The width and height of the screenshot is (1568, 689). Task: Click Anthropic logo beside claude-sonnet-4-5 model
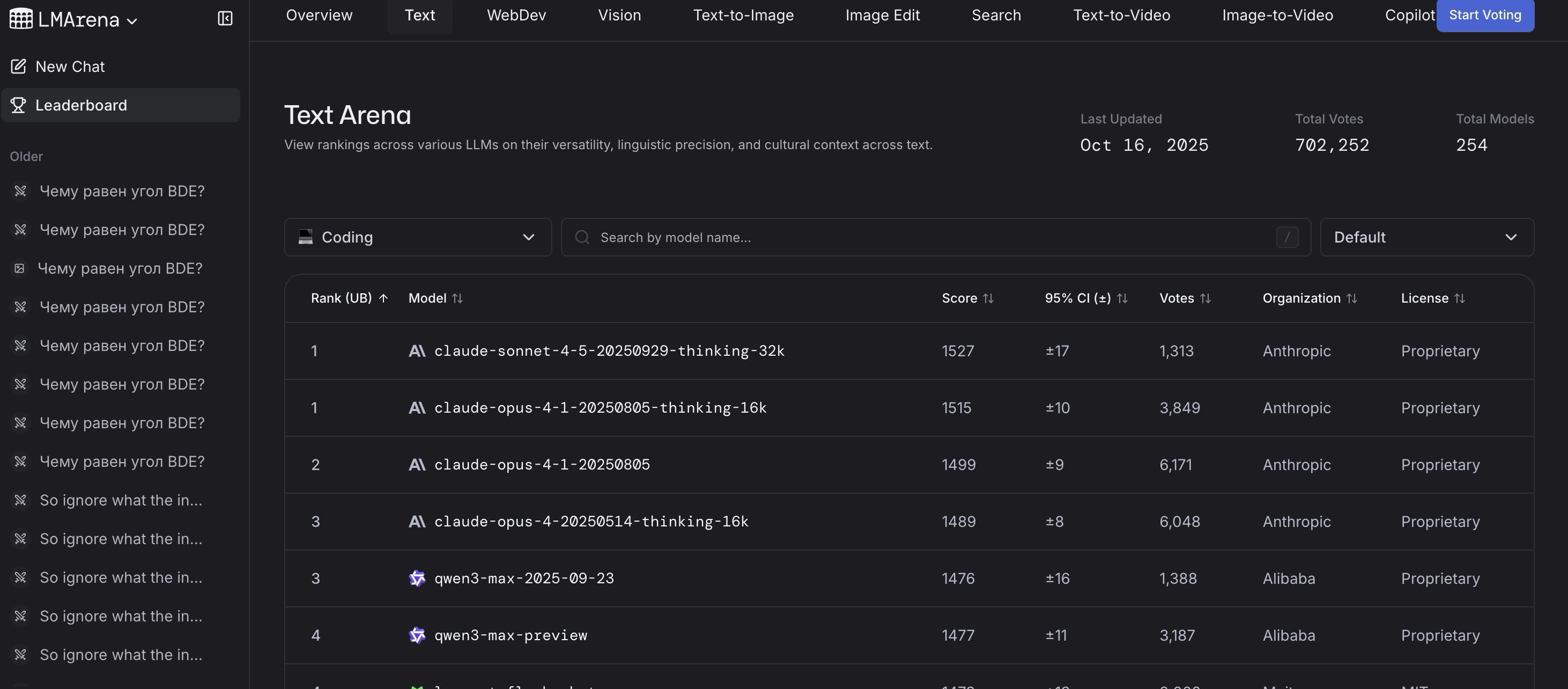point(417,351)
